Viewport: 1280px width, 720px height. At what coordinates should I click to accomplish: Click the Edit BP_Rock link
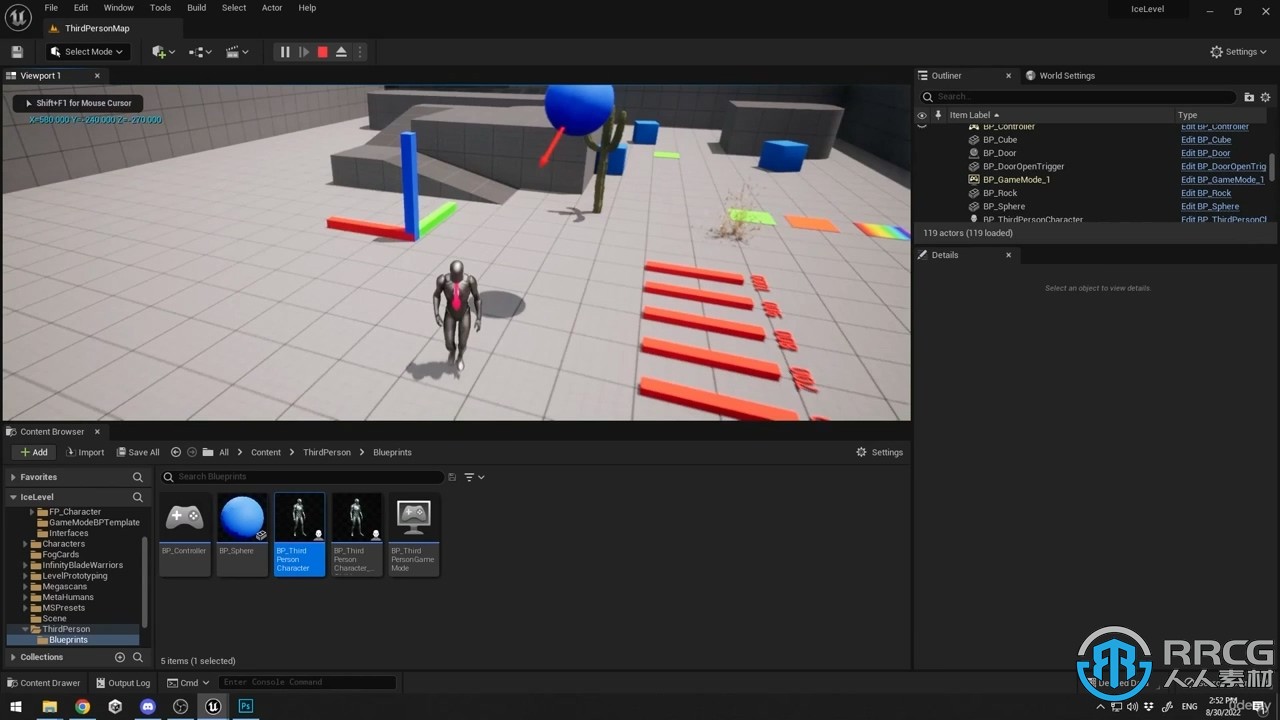[x=1206, y=193]
